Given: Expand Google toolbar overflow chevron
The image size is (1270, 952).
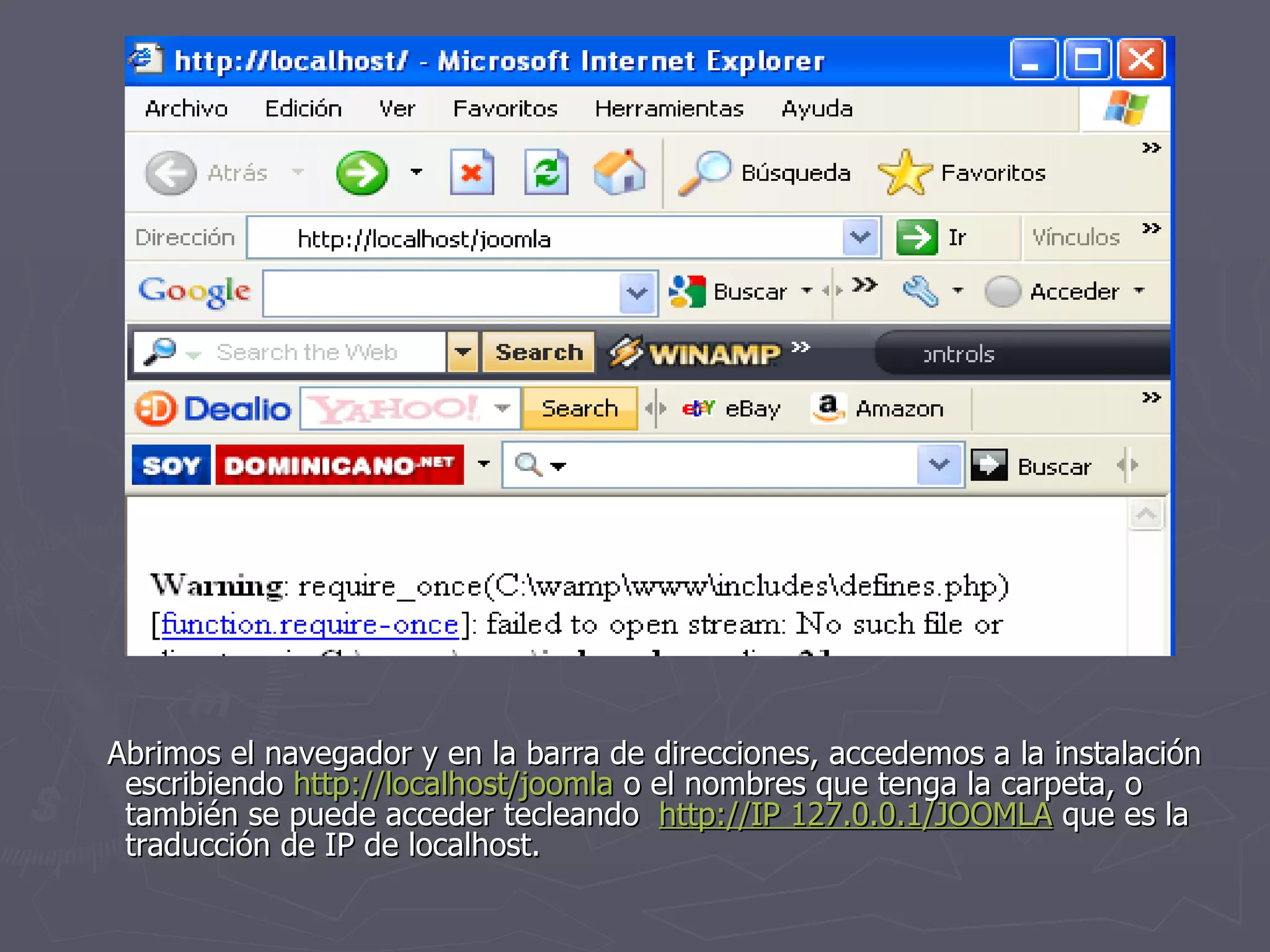Looking at the screenshot, I should tap(864, 284).
